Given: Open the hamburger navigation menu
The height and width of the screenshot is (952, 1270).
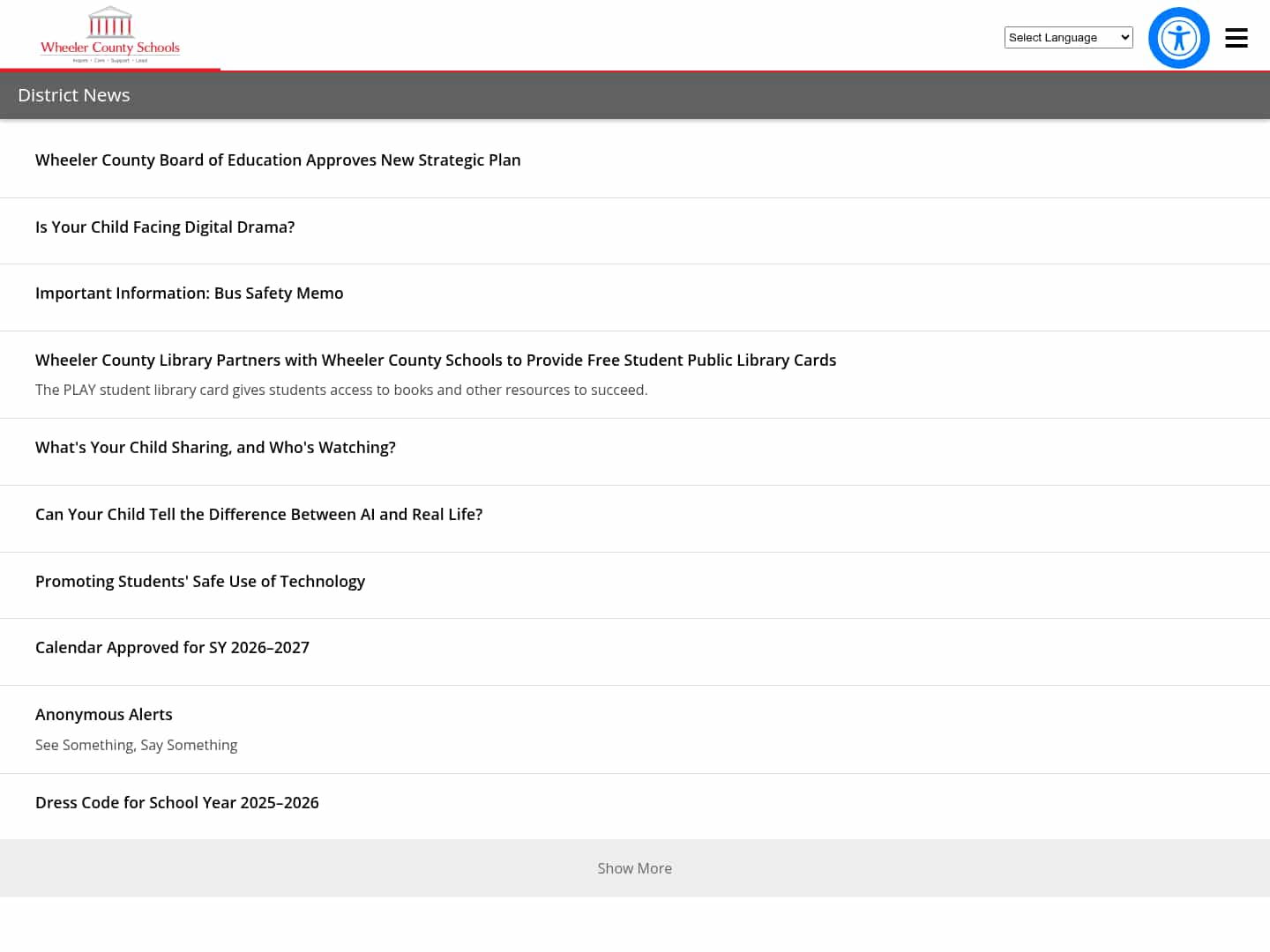Looking at the screenshot, I should [1236, 38].
